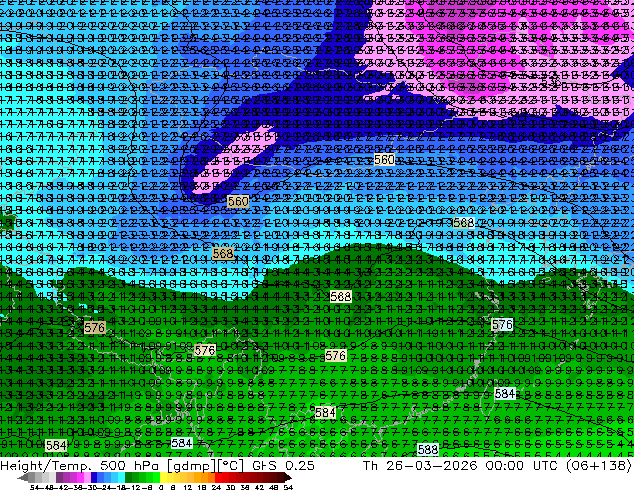Viewport: 634px width, 490px height.
Task: Click the 588 contour label near the bottom edge
Action: 428,449
